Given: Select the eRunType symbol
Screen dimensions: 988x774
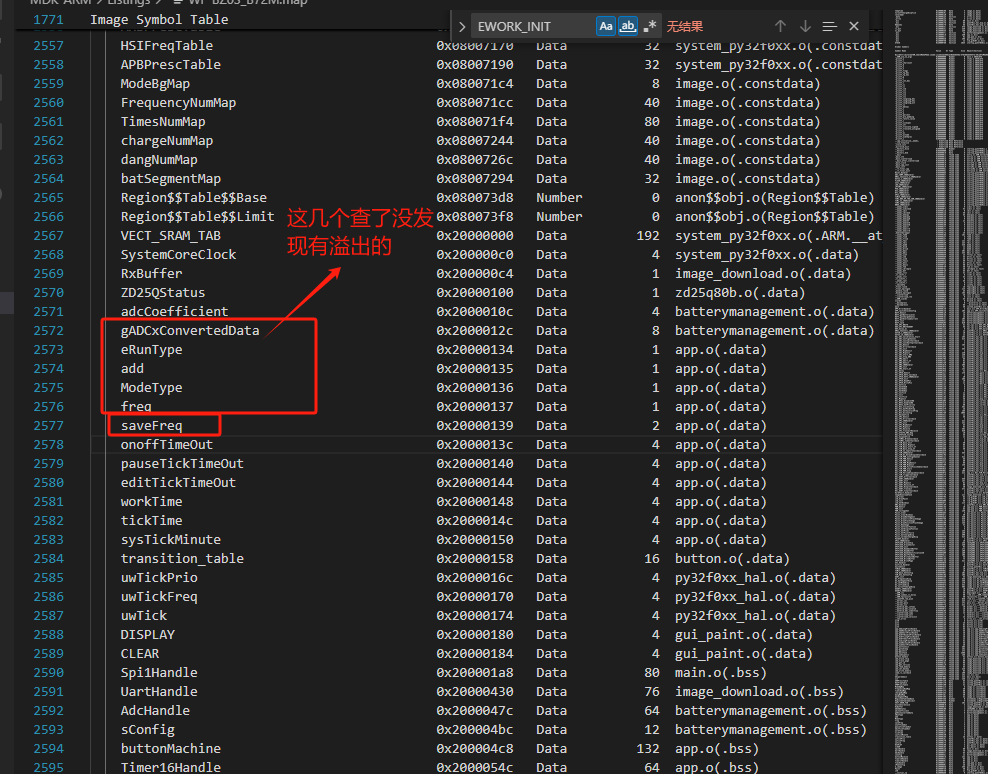Looking at the screenshot, I should [151, 350].
